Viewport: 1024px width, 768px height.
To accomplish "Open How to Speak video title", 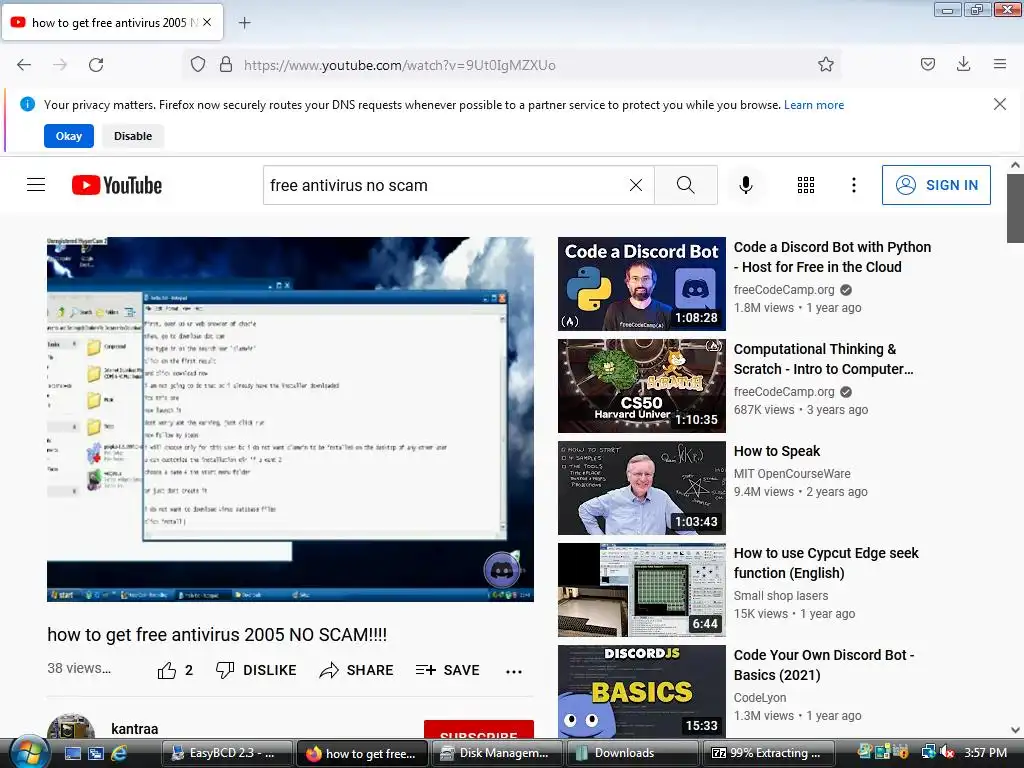I will tap(776, 451).
